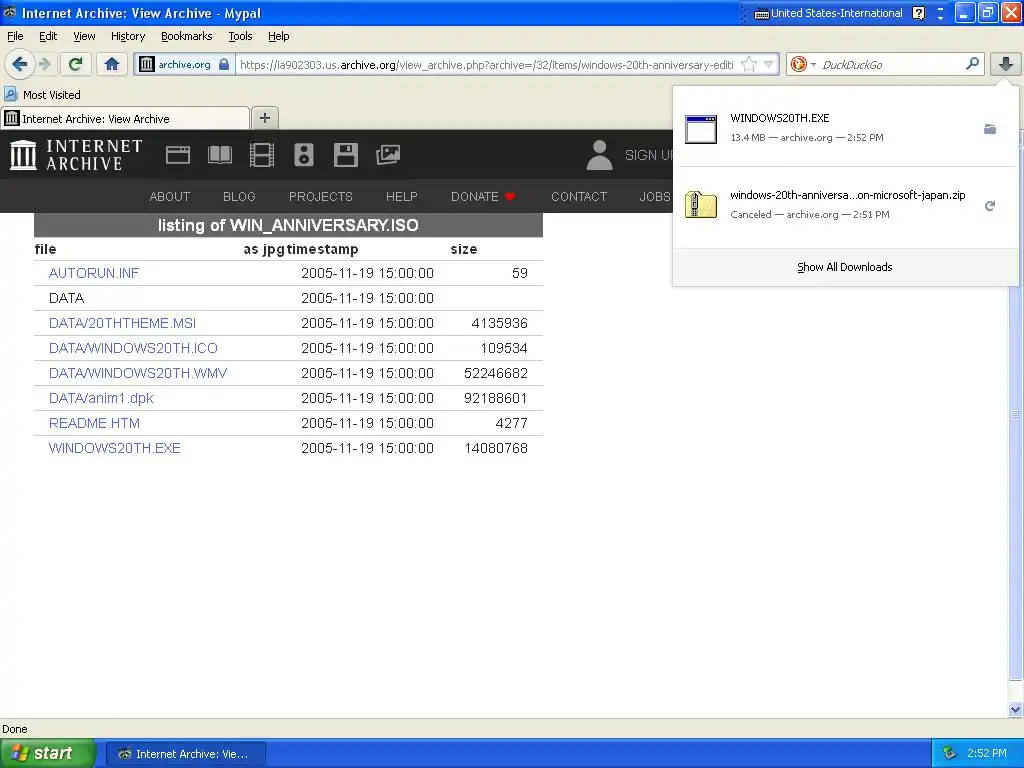Click the language bar help icon
Image resolution: width=1024 pixels, height=768 pixels.
[x=918, y=13]
